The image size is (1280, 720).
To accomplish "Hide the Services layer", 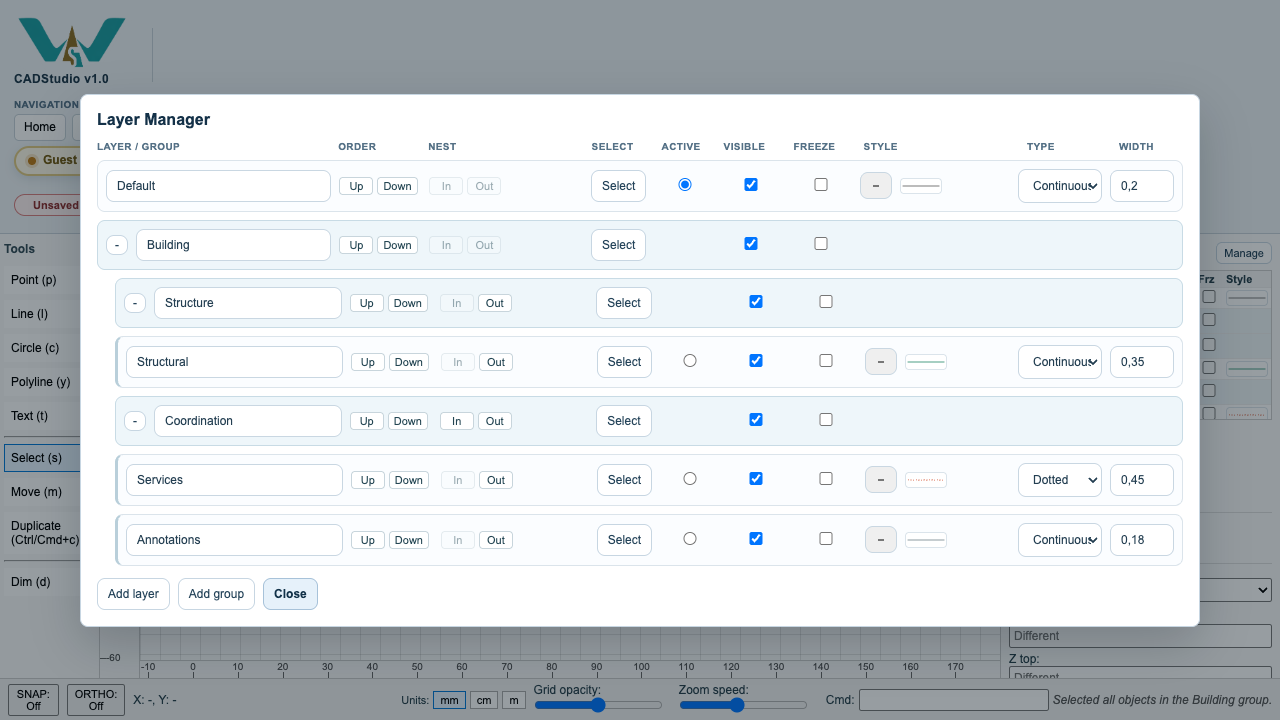I will 756,479.
